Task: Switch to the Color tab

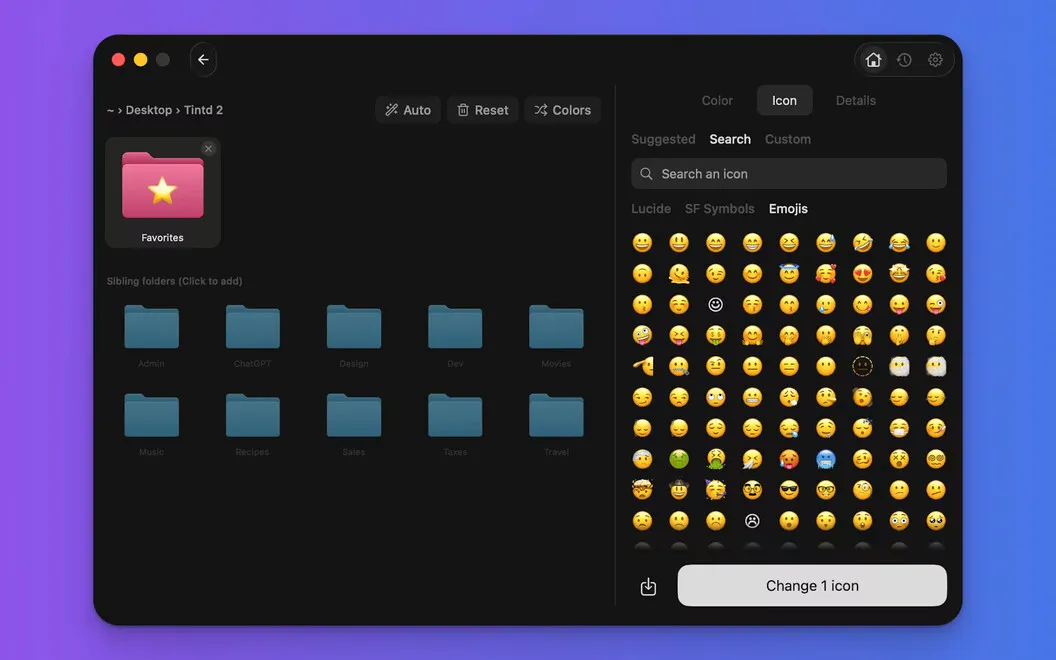Action: pyautogui.click(x=717, y=100)
